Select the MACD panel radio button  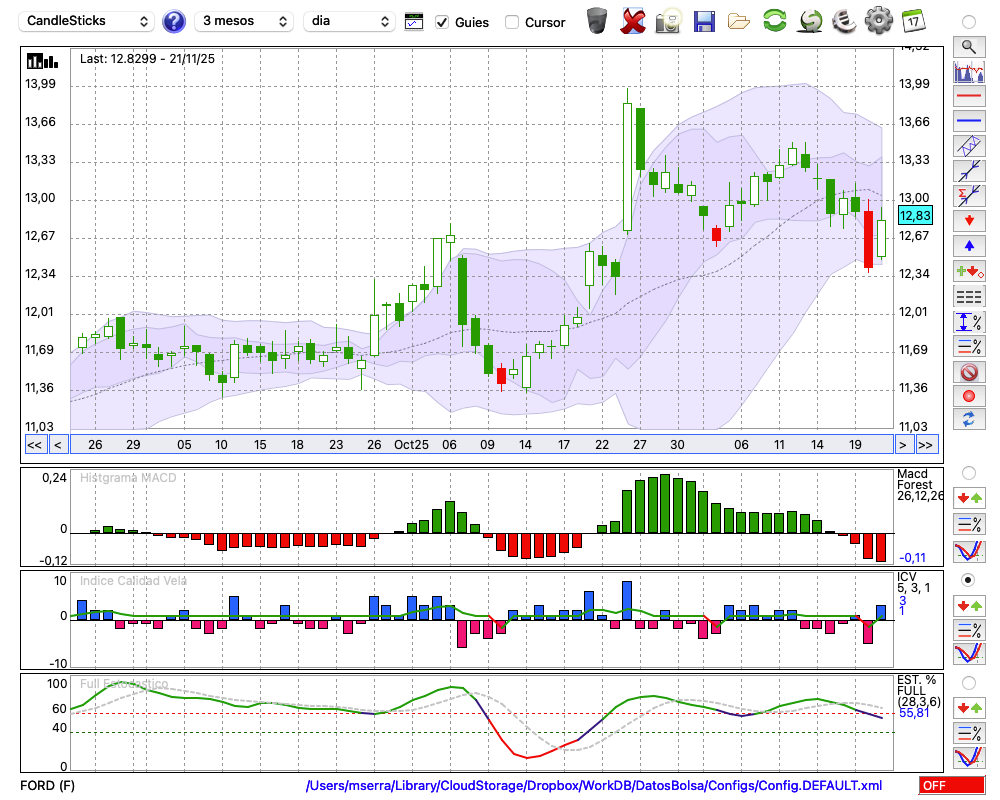pyautogui.click(x=968, y=472)
